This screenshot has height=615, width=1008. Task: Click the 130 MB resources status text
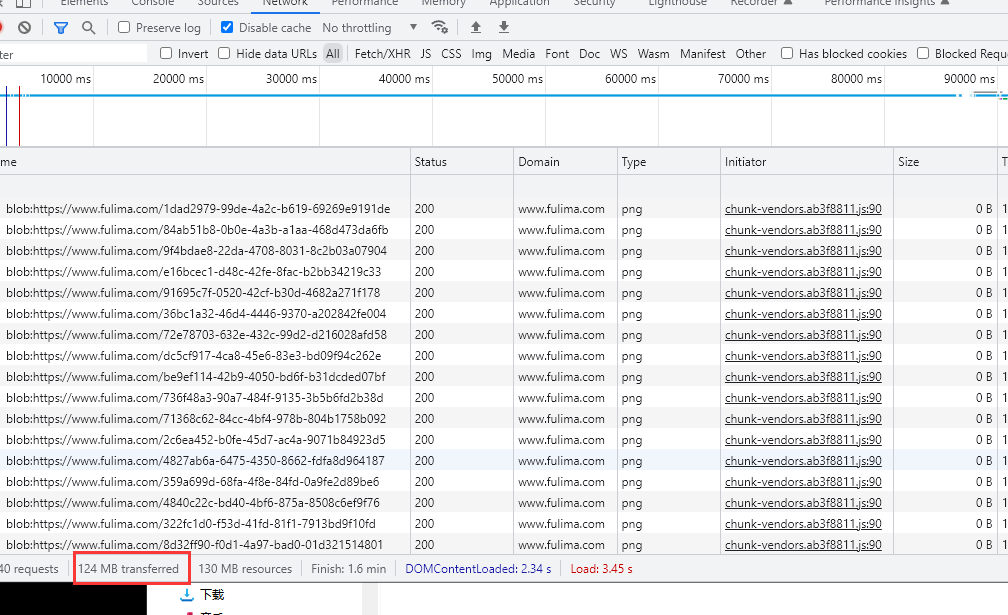point(245,569)
